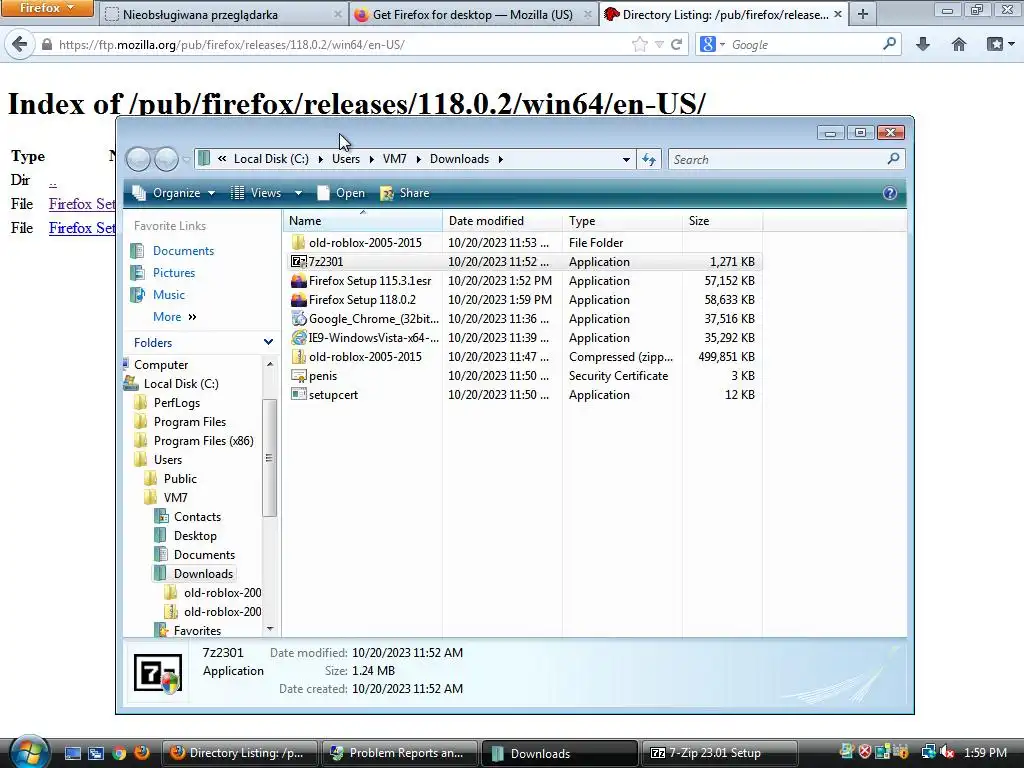The height and width of the screenshot is (768, 1024).
Task: Select Desktop under VM7 in tree
Action: click(x=195, y=536)
